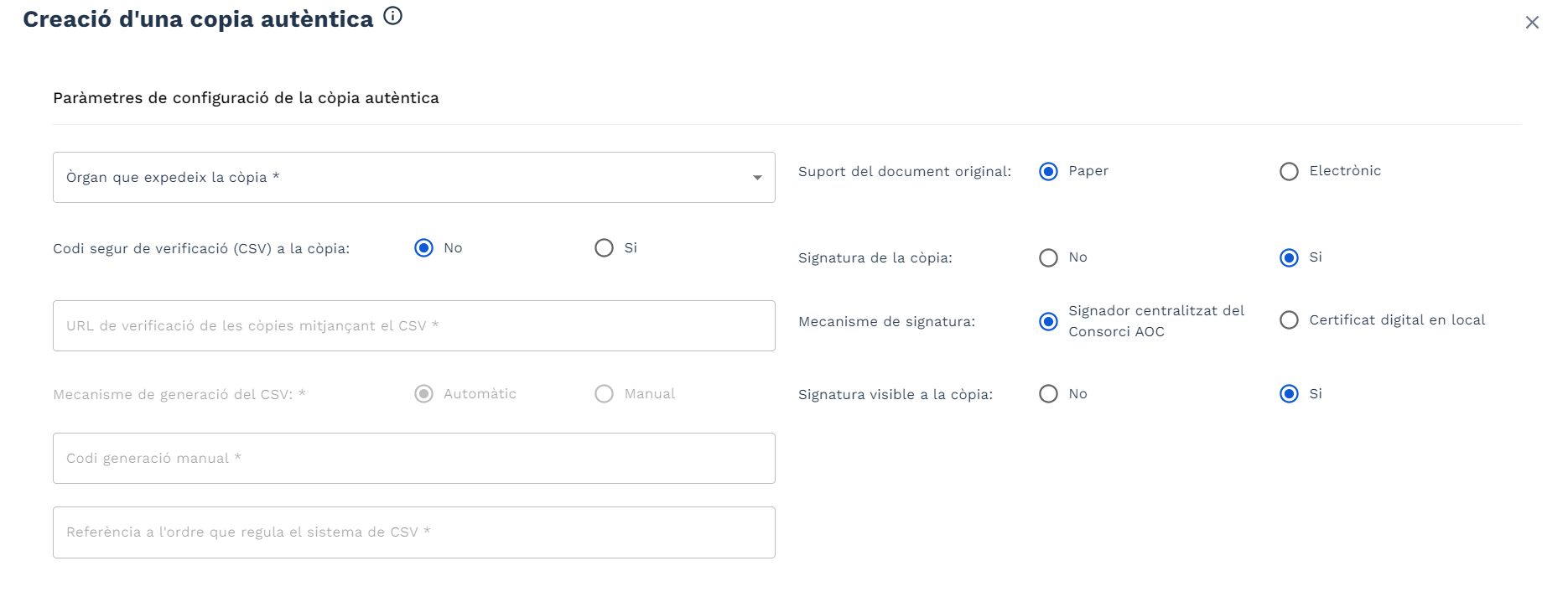This screenshot has height=592, width=1568.
Task: Select Paper as original document support
Action: pos(1048,172)
